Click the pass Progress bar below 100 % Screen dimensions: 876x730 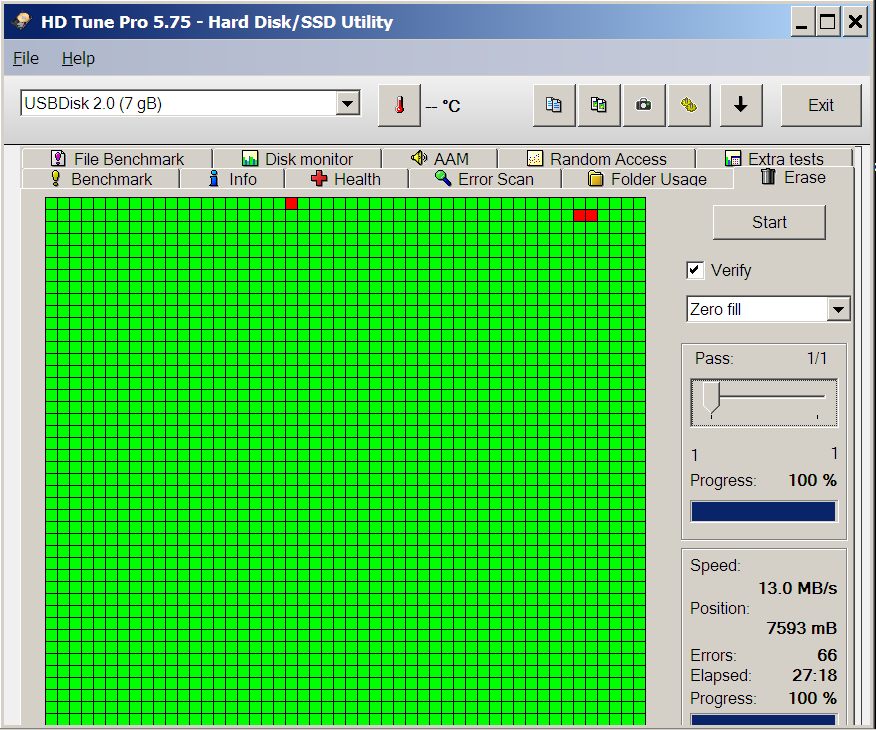pos(763,512)
